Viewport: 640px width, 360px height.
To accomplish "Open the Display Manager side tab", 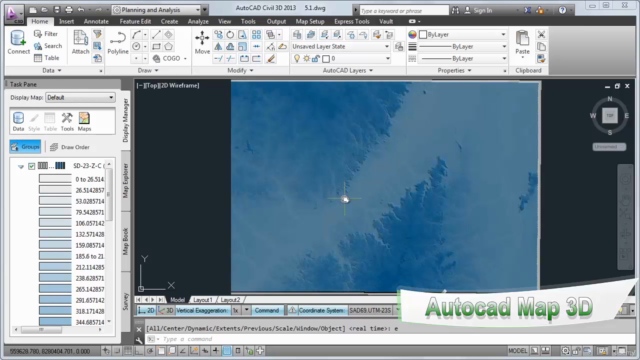I will click(126, 120).
